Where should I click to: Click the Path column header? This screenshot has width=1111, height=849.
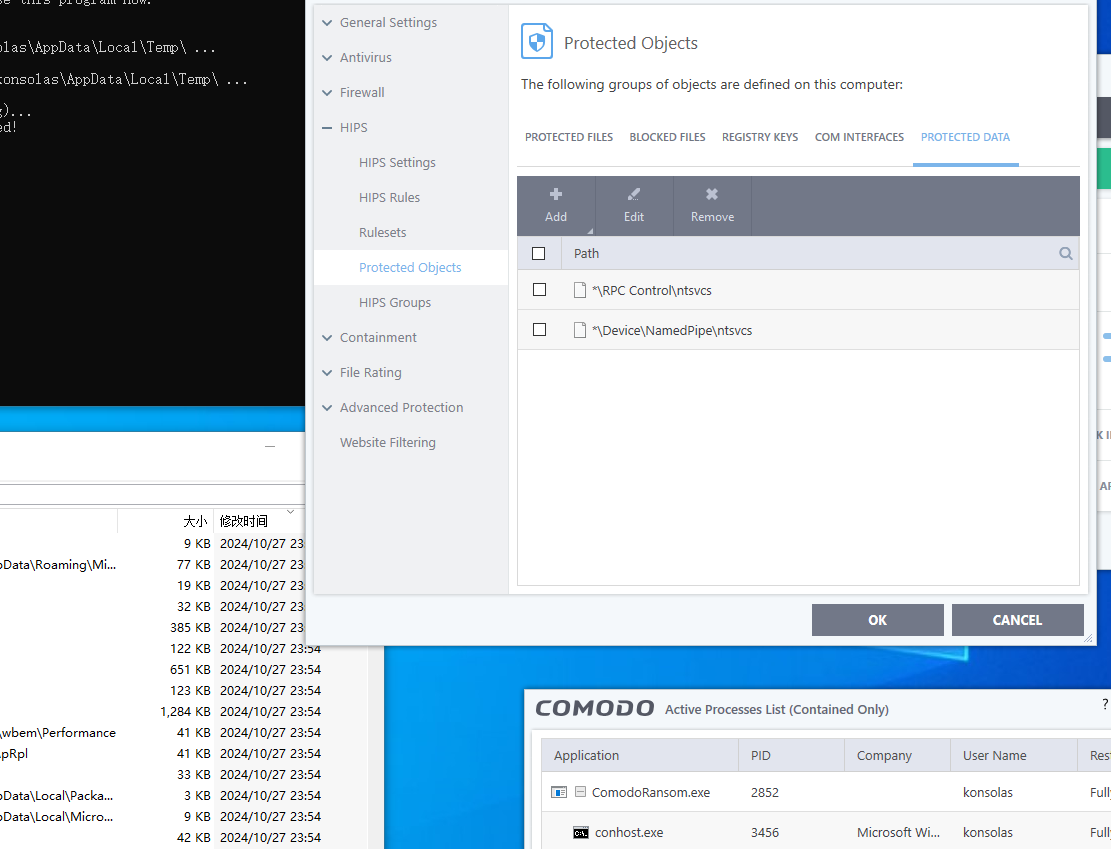tap(586, 253)
